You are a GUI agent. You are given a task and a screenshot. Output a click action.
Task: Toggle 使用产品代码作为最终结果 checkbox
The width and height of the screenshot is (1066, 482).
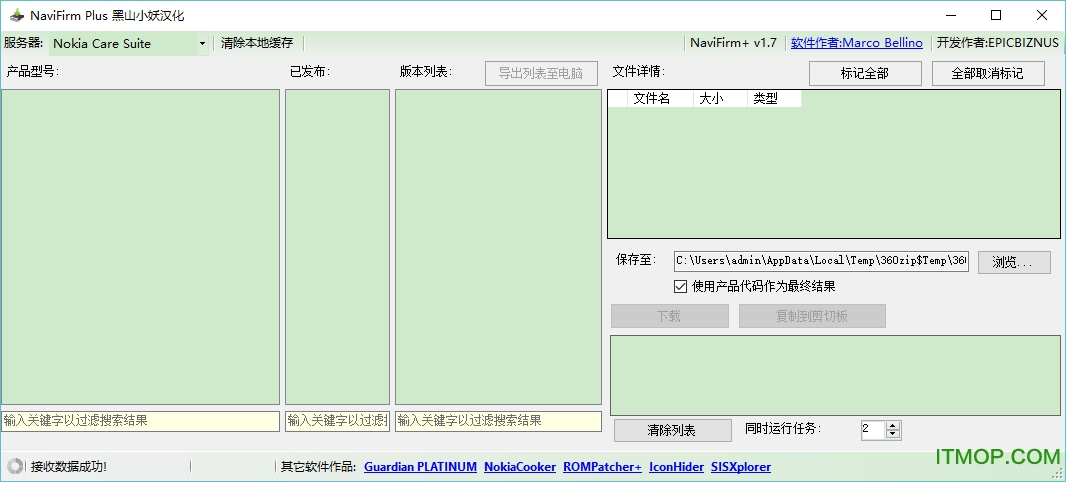[680, 286]
